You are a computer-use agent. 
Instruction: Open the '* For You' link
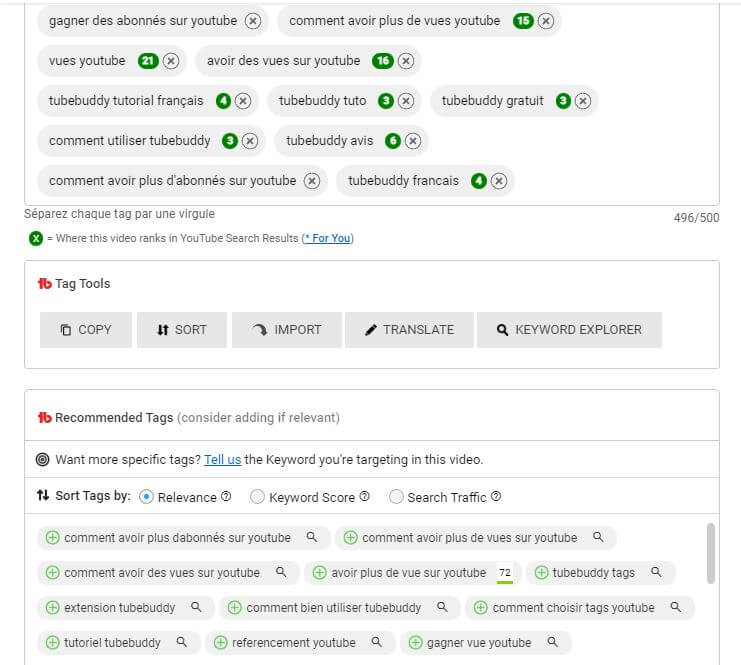point(327,238)
